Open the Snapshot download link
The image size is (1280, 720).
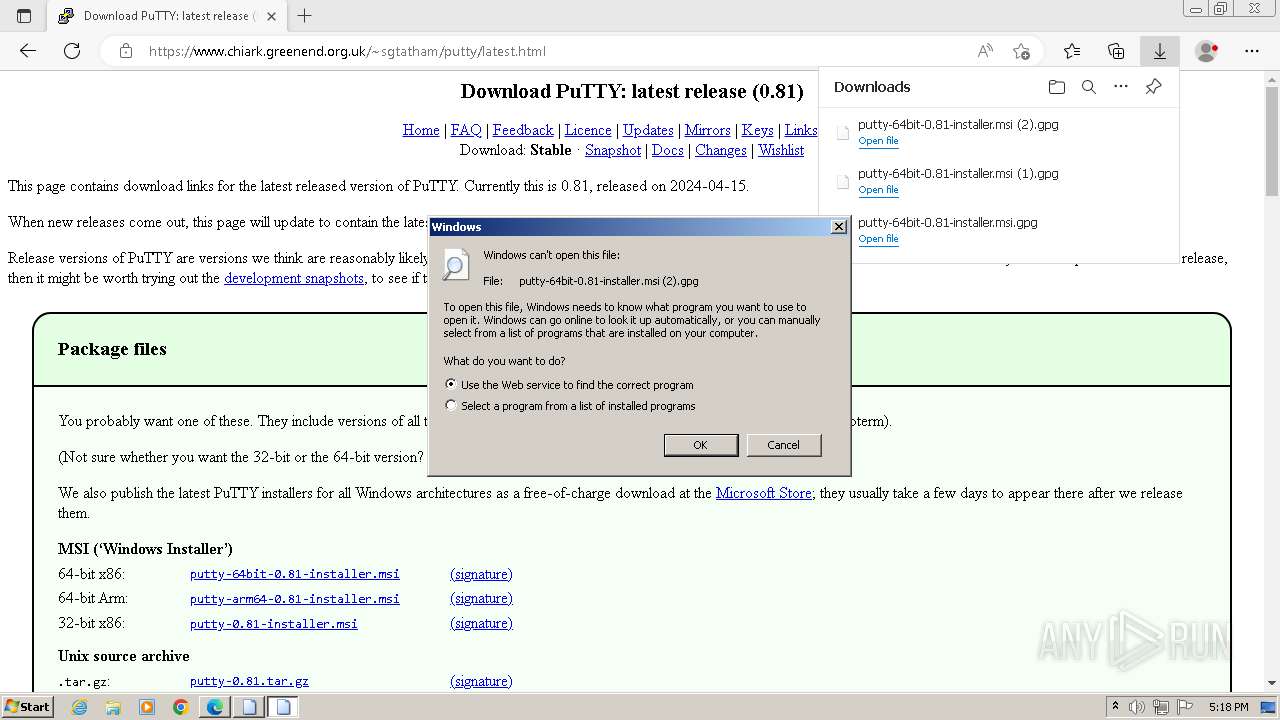point(613,150)
